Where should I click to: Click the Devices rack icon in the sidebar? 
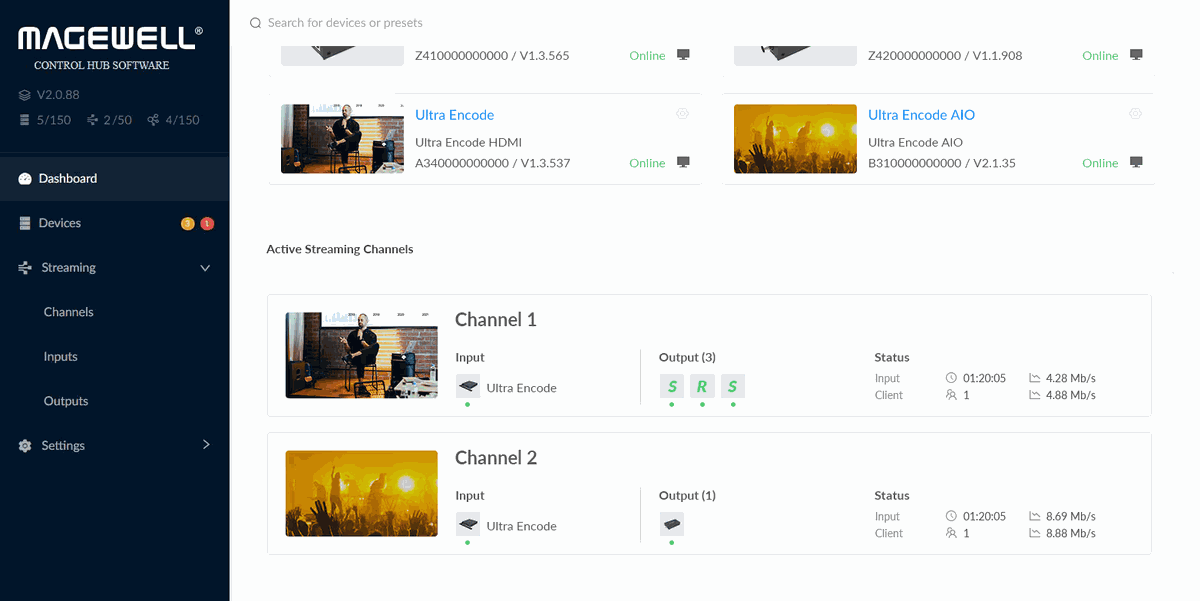tap(25, 223)
